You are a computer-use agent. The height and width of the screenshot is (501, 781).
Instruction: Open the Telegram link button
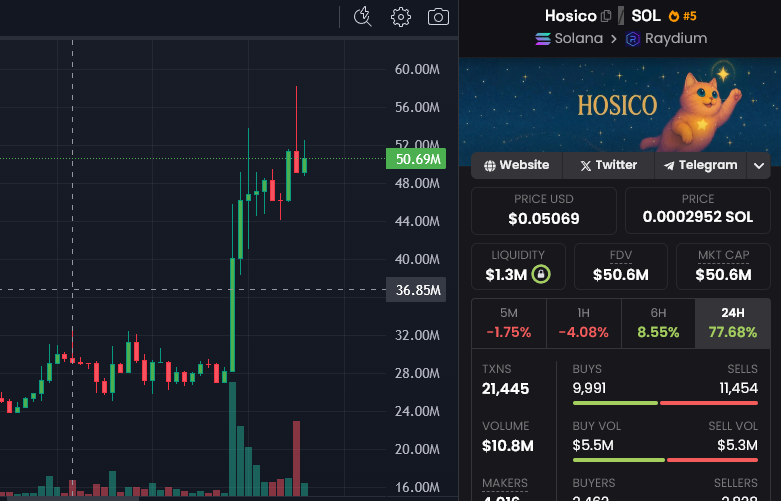(x=700, y=165)
